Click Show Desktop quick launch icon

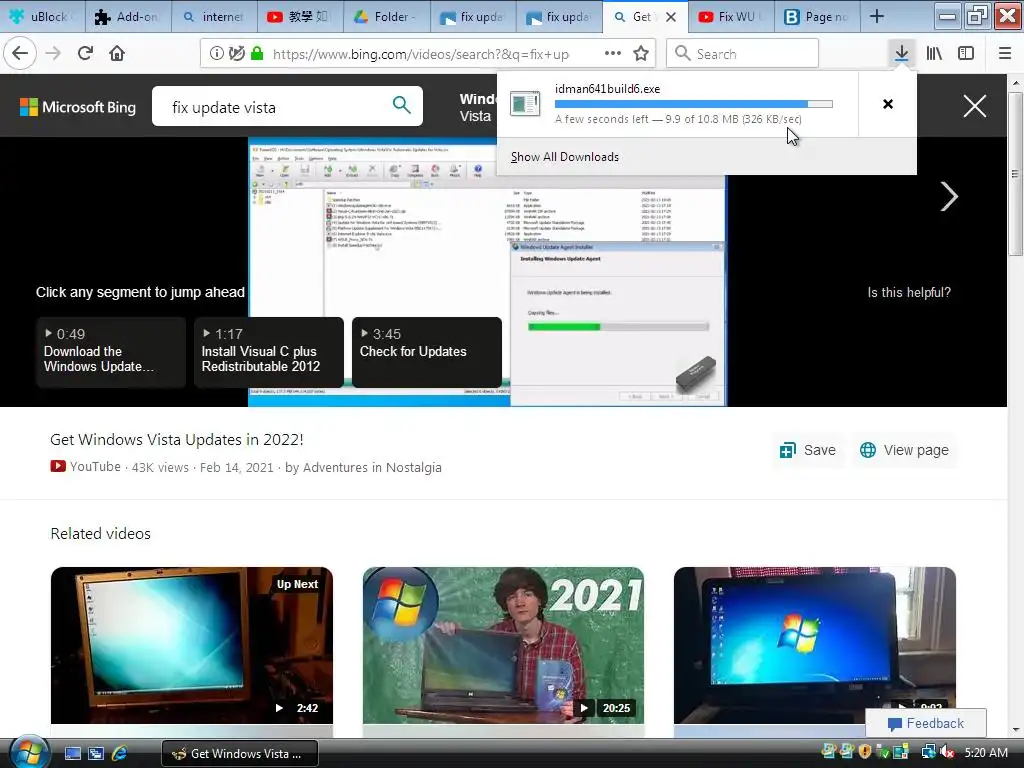[72, 754]
